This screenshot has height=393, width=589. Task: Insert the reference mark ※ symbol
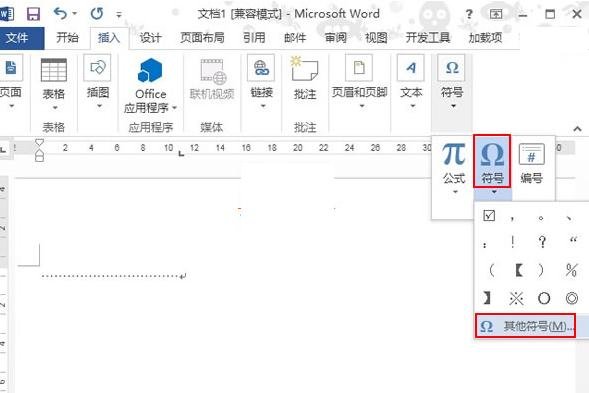click(x=516, y=298)
